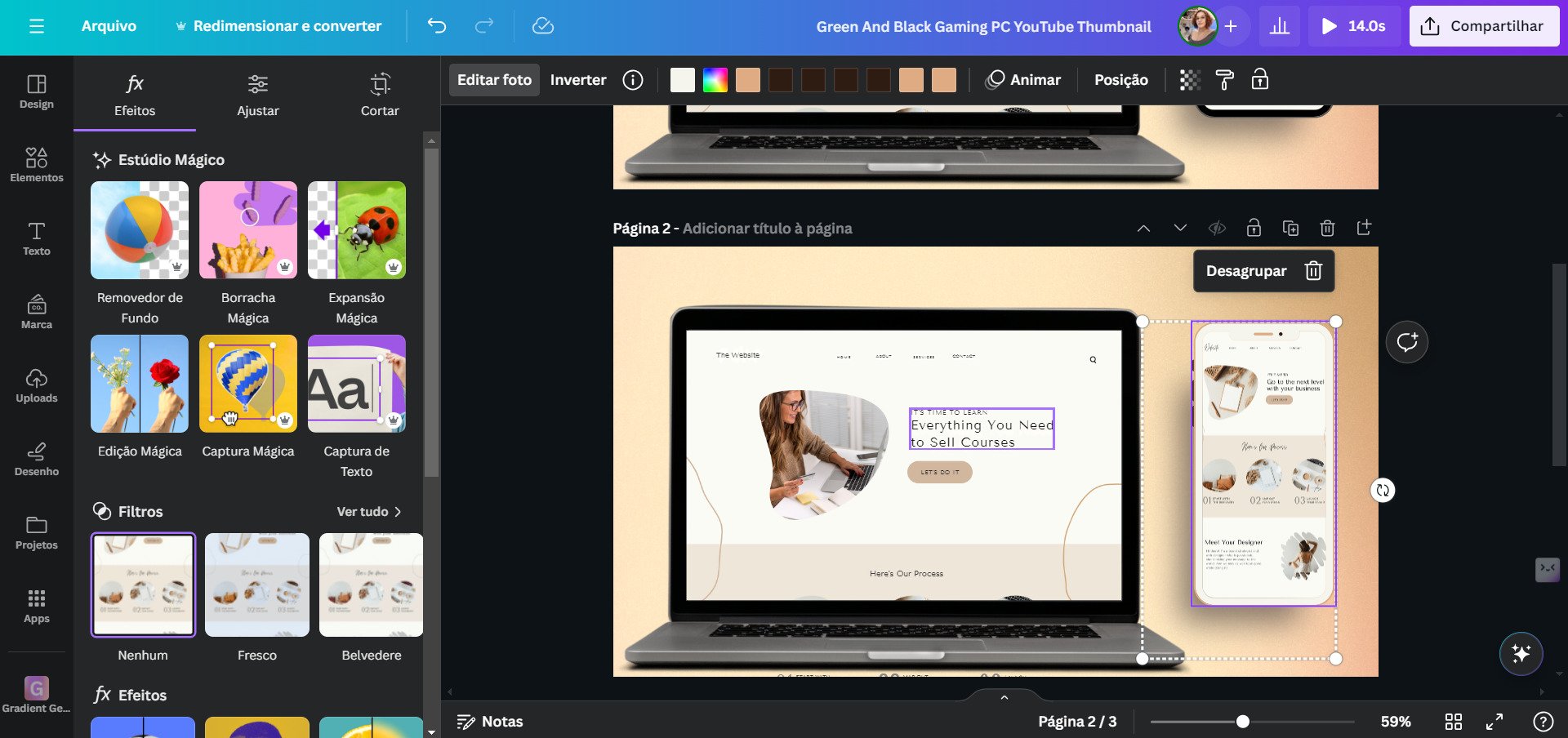Screen dimensions: 1568x738
Task: Toggle hide page 2 eye icon
Action: pos(1217,229)
